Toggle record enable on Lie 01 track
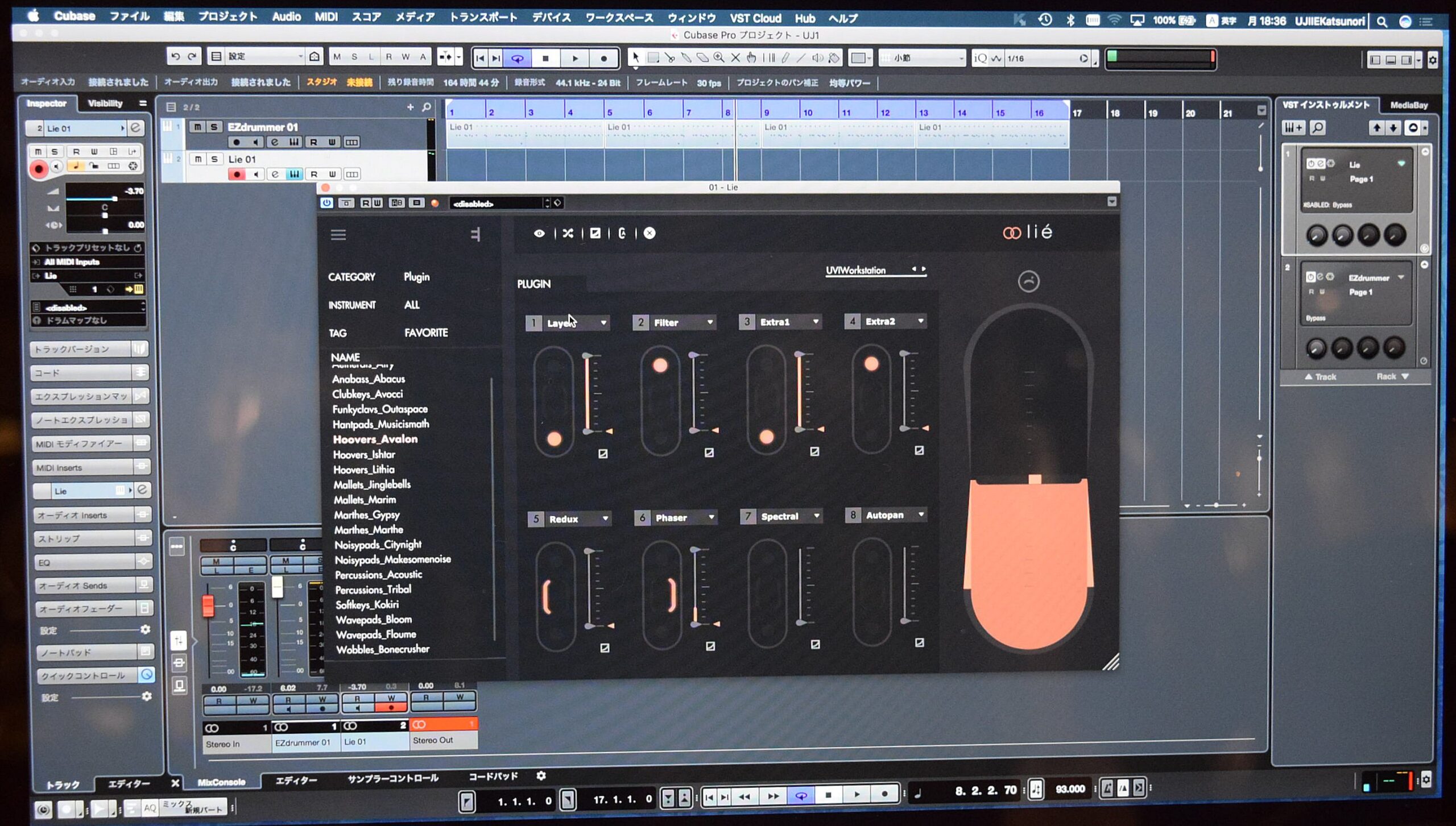Image resolution: width=1456 pixels, height=826 pixels. pos(237,175)
